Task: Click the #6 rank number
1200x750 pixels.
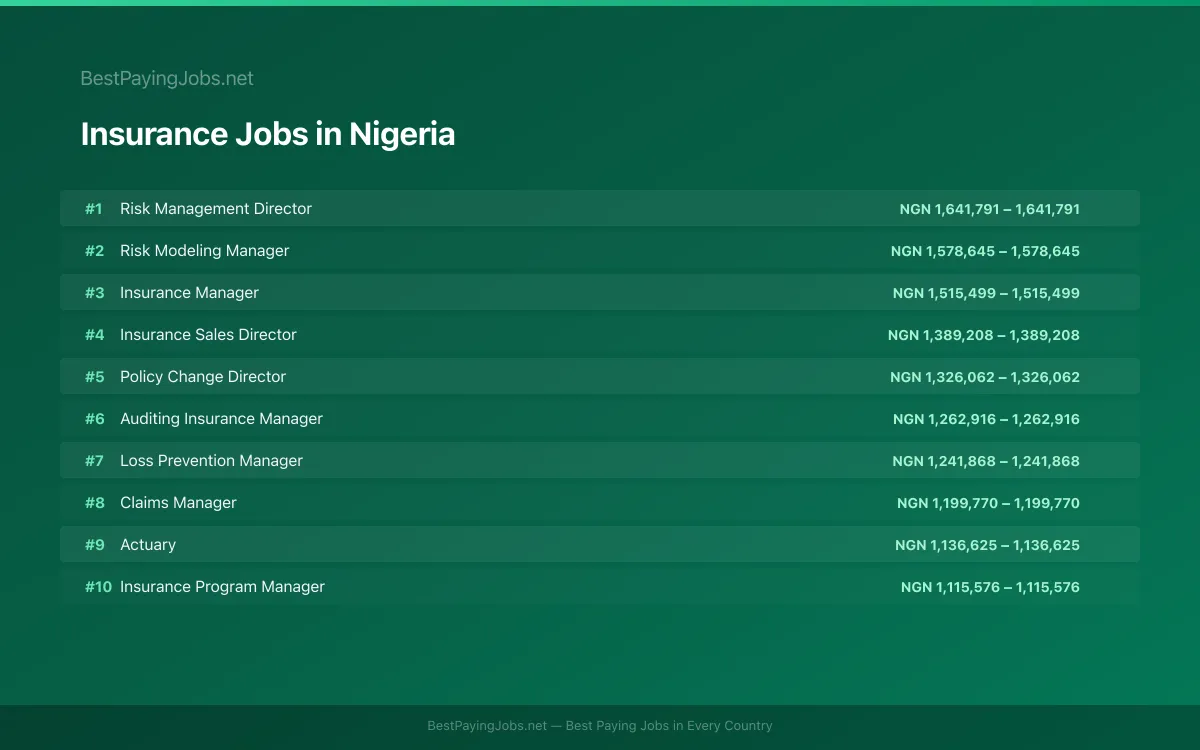Action: tap(94, 418)
